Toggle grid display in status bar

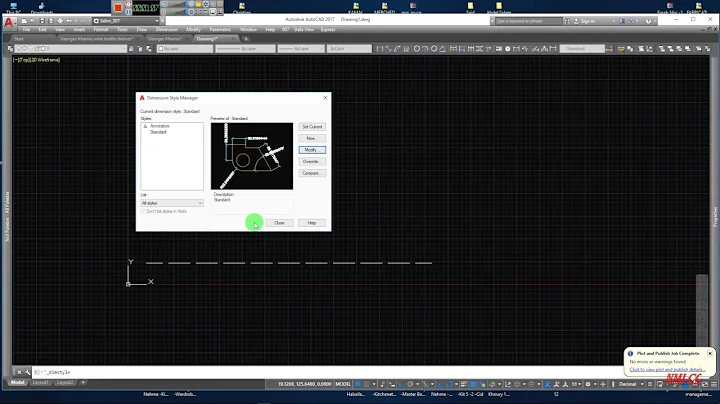click(x=358, y=384)
